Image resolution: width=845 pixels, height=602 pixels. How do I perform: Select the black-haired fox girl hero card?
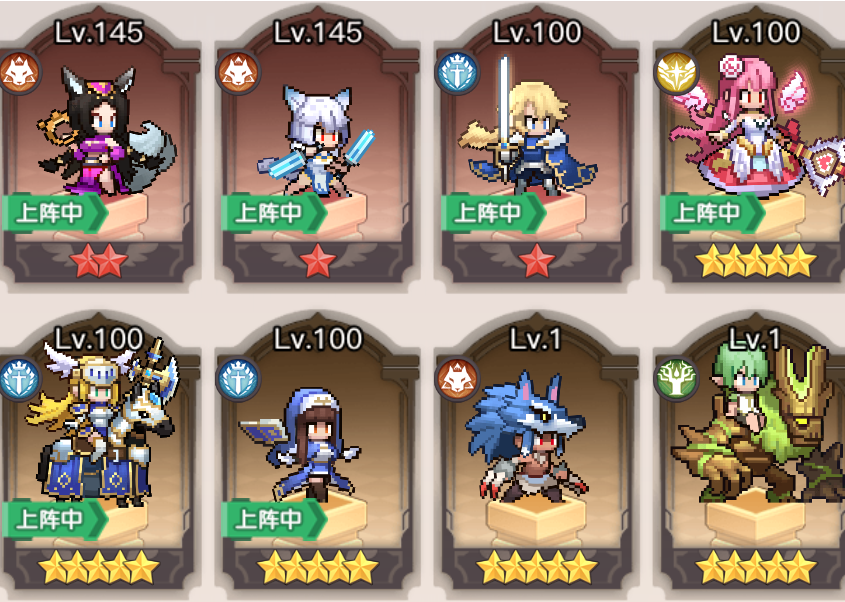tap(99, 148)
